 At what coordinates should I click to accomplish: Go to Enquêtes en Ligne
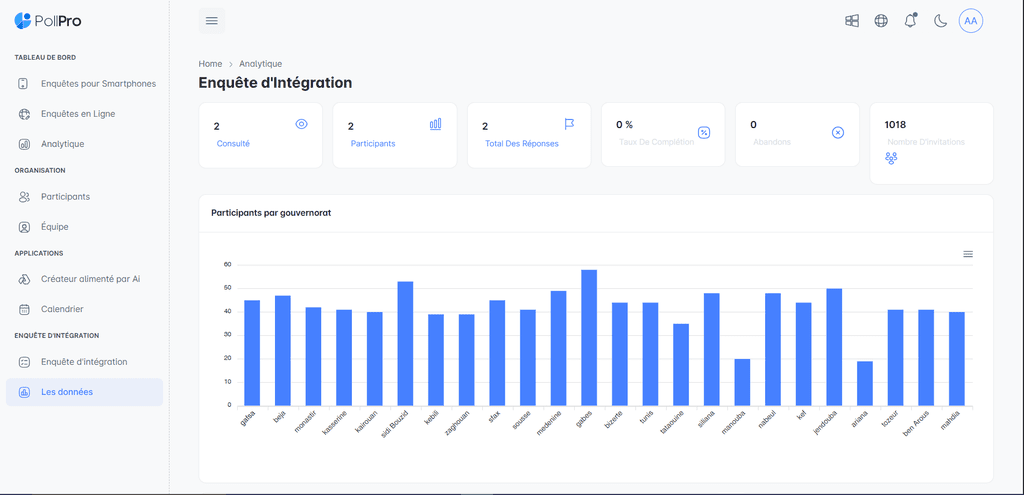click(78, 114)
